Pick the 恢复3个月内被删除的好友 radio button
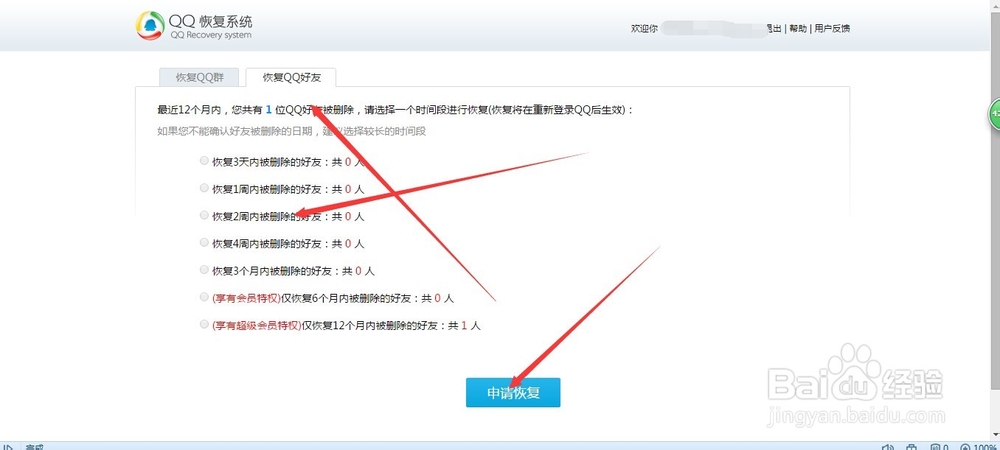1000x450 pixels. tap(204, 270)
